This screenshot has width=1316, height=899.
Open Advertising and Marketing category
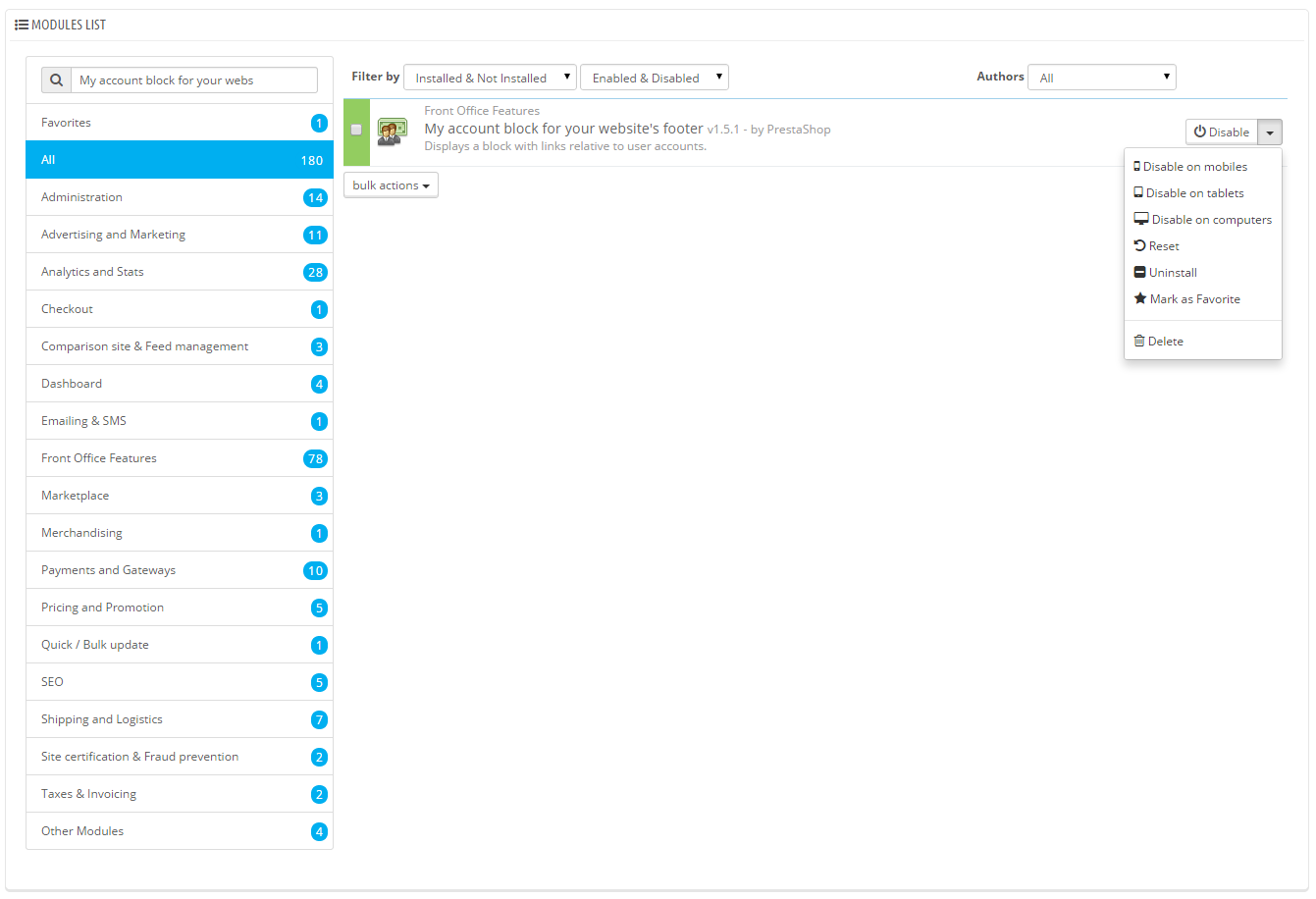click(180, 235)
